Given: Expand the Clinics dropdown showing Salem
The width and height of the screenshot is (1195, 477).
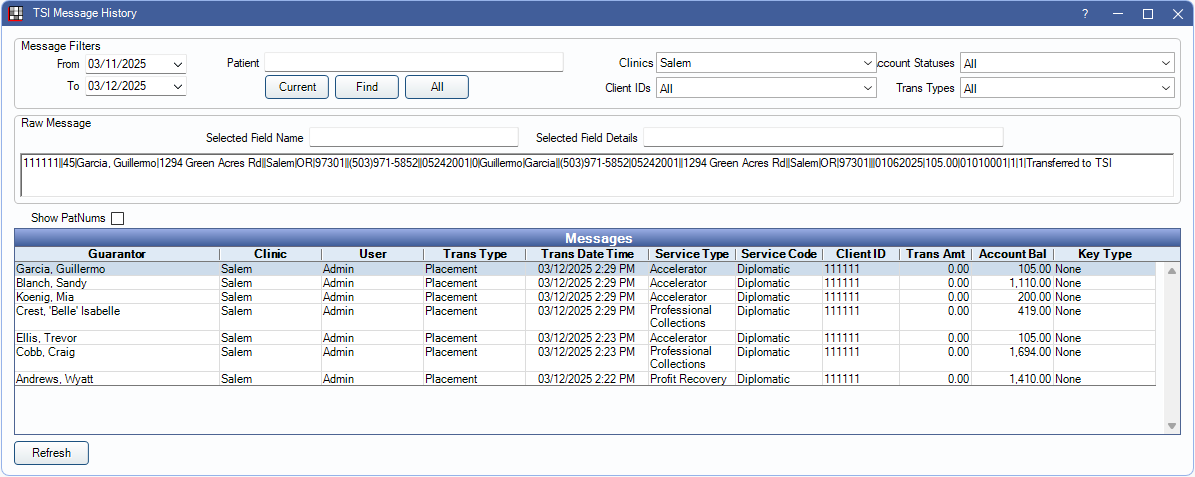Looking at the screenshot, I should [867, 63].
